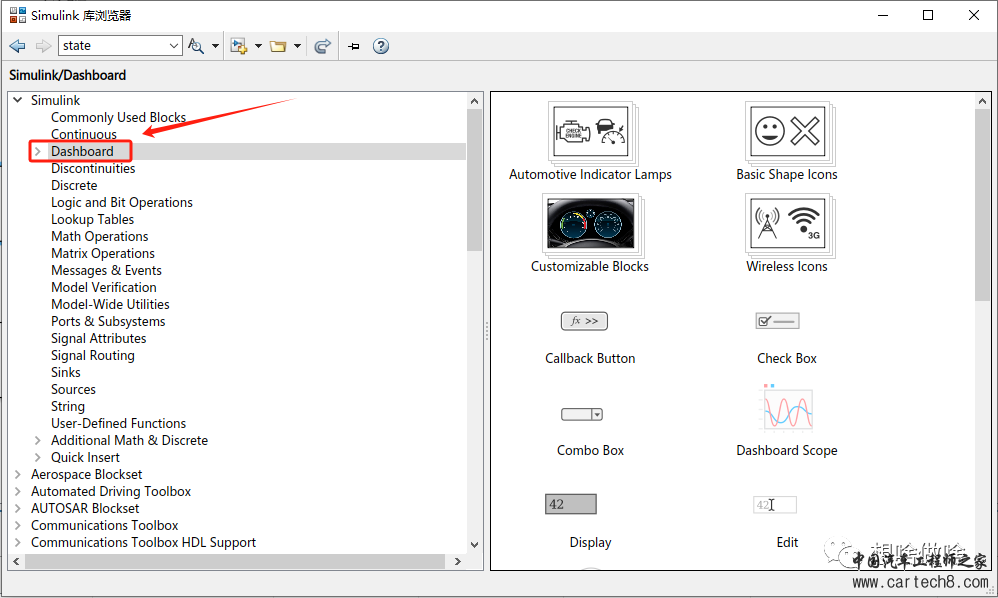Image resolution: width=998 pixels, height=598 pixels.
Task: Select Messages & Events library
Action: click(x=106, y=270)
